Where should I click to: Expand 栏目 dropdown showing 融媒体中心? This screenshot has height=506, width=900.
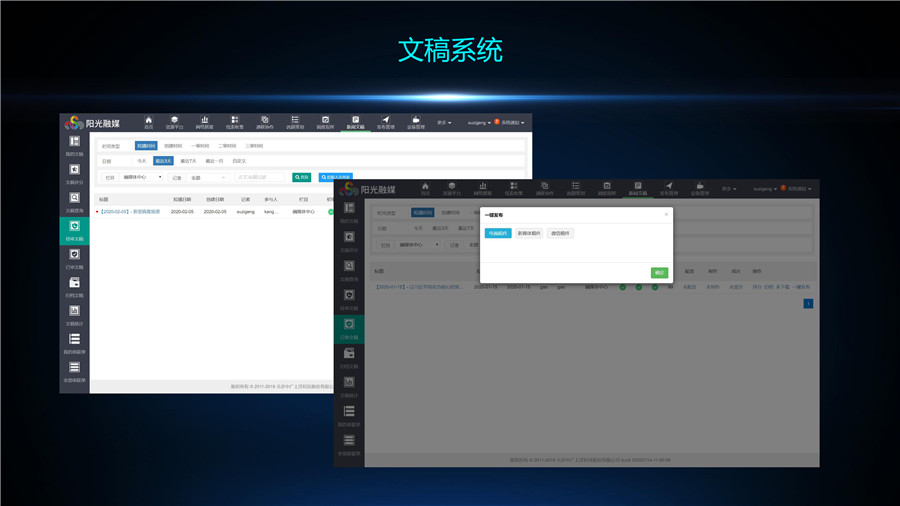[x=141, y=177]
